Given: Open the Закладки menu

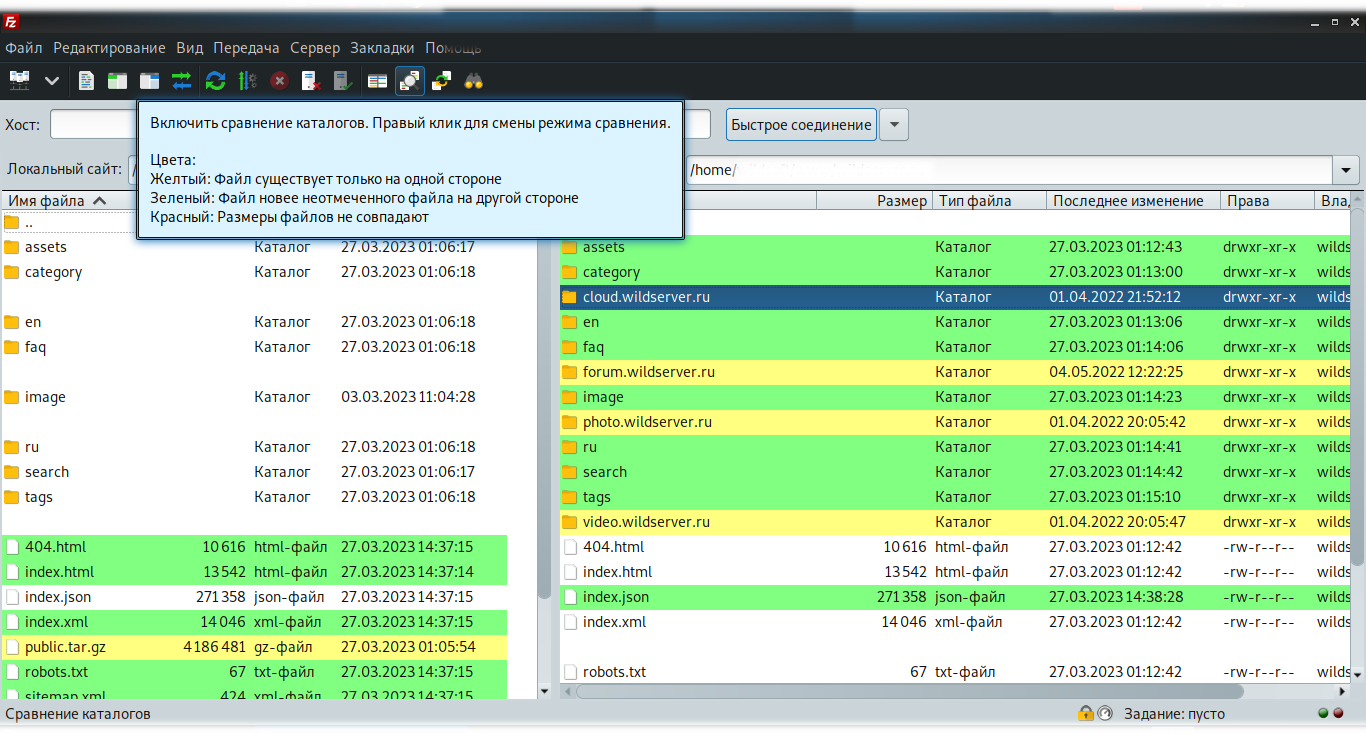Looking at the screenshot, I should (x=382, y=48).
